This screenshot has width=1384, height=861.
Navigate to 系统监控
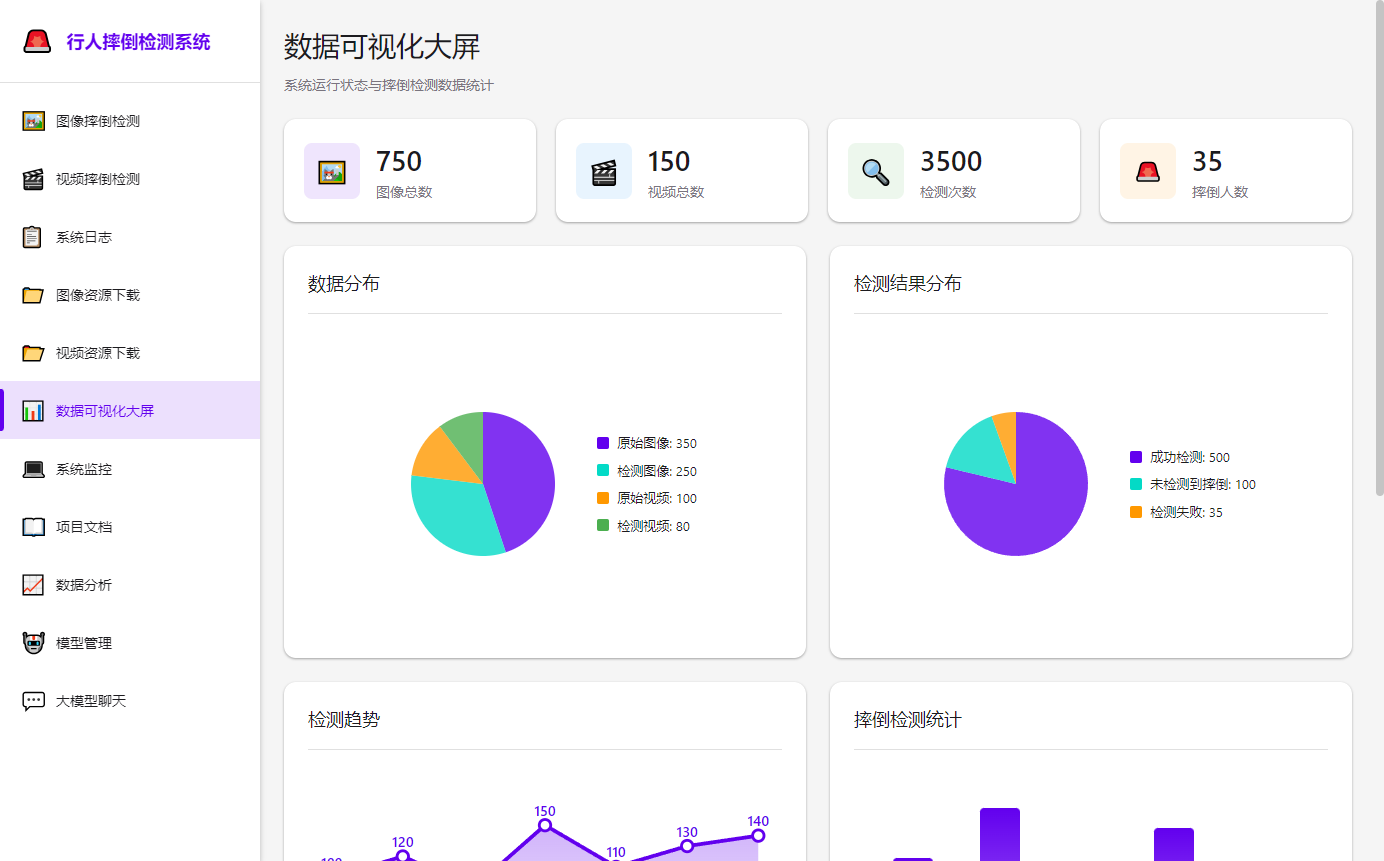(x=130, y=469)
